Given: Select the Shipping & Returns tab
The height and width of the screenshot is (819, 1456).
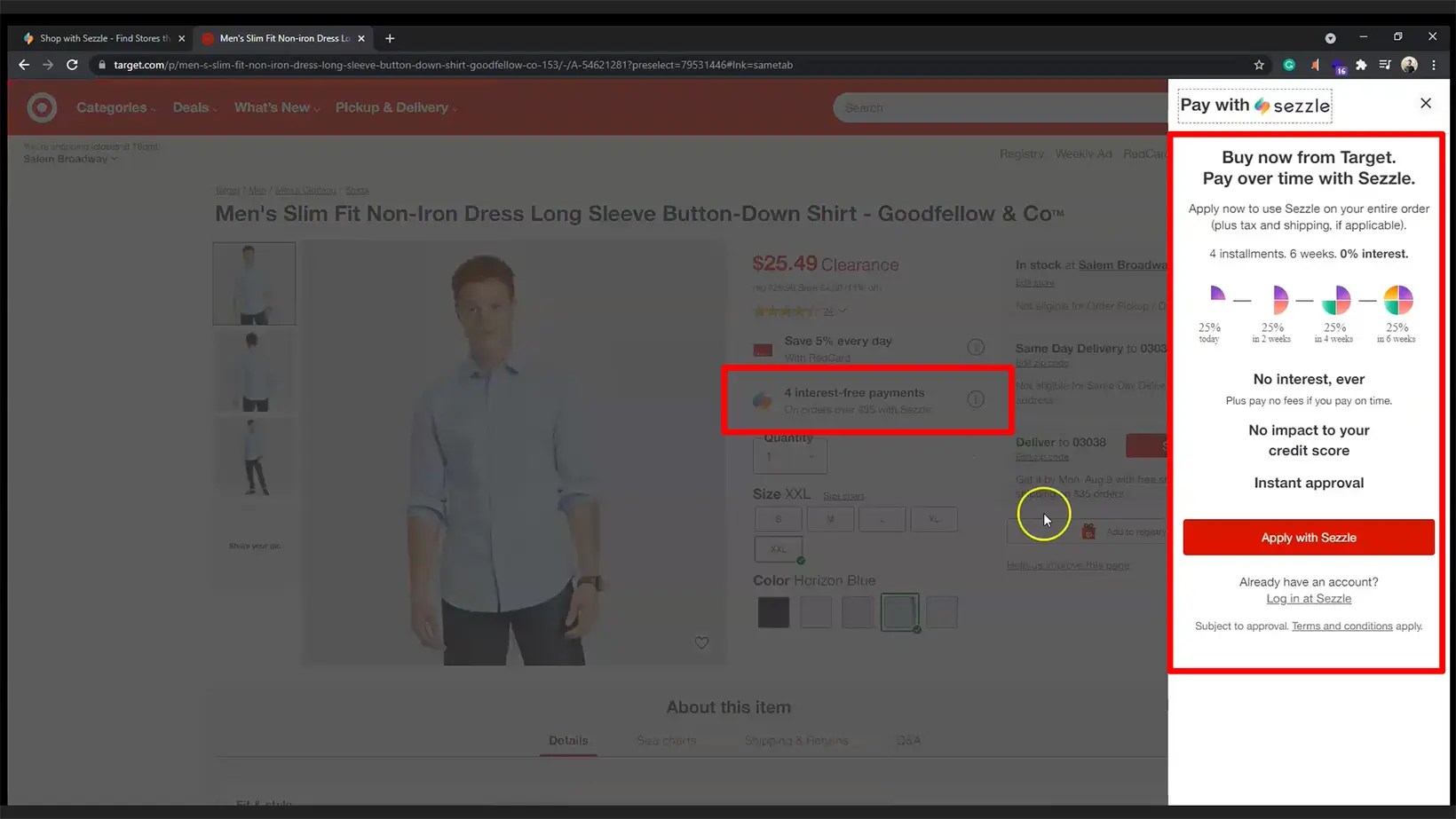Looking at the screenshot, I should point(796,740).
